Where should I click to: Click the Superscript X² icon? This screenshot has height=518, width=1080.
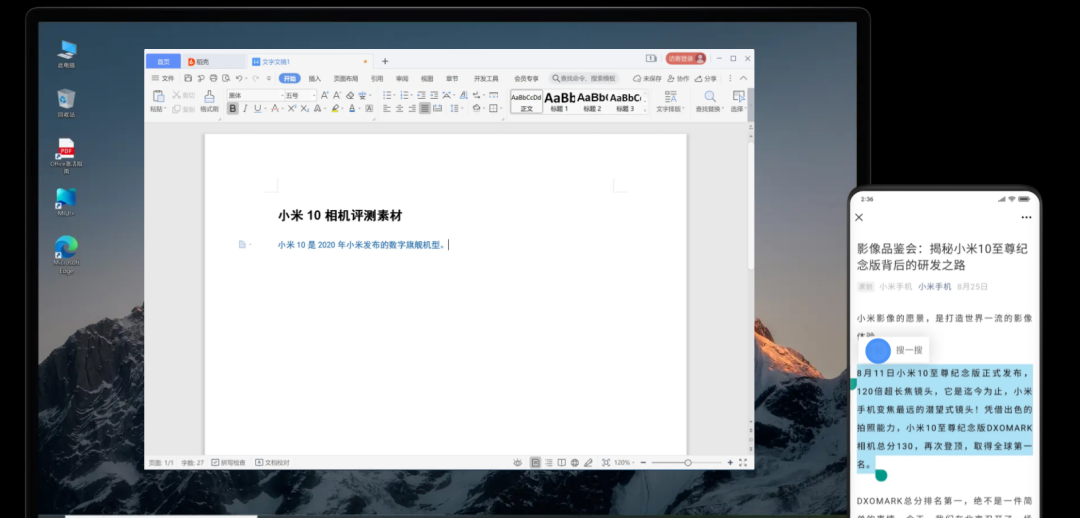291,108
